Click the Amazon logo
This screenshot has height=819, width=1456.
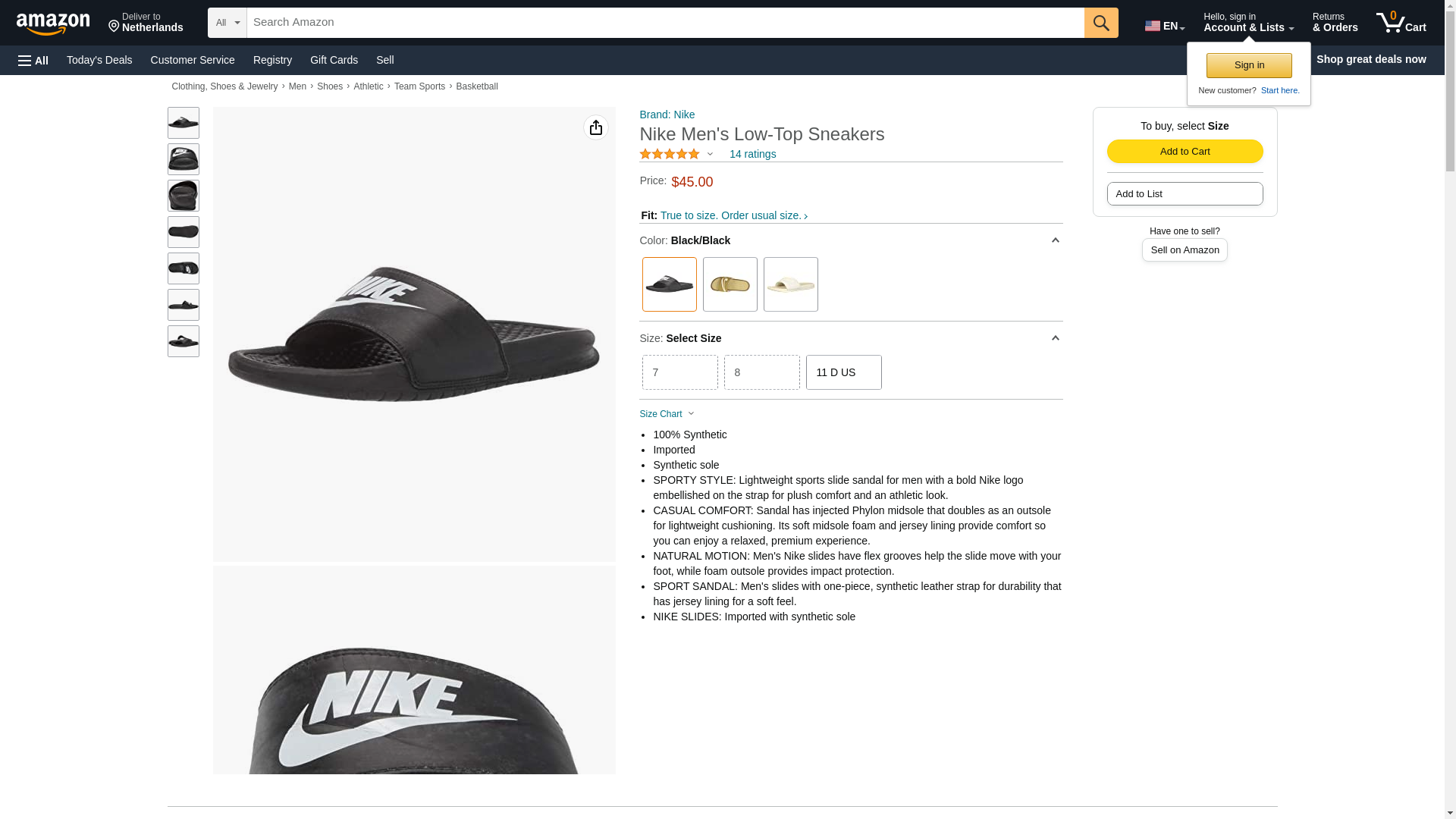pyautogui.click(x=53, y=24)
